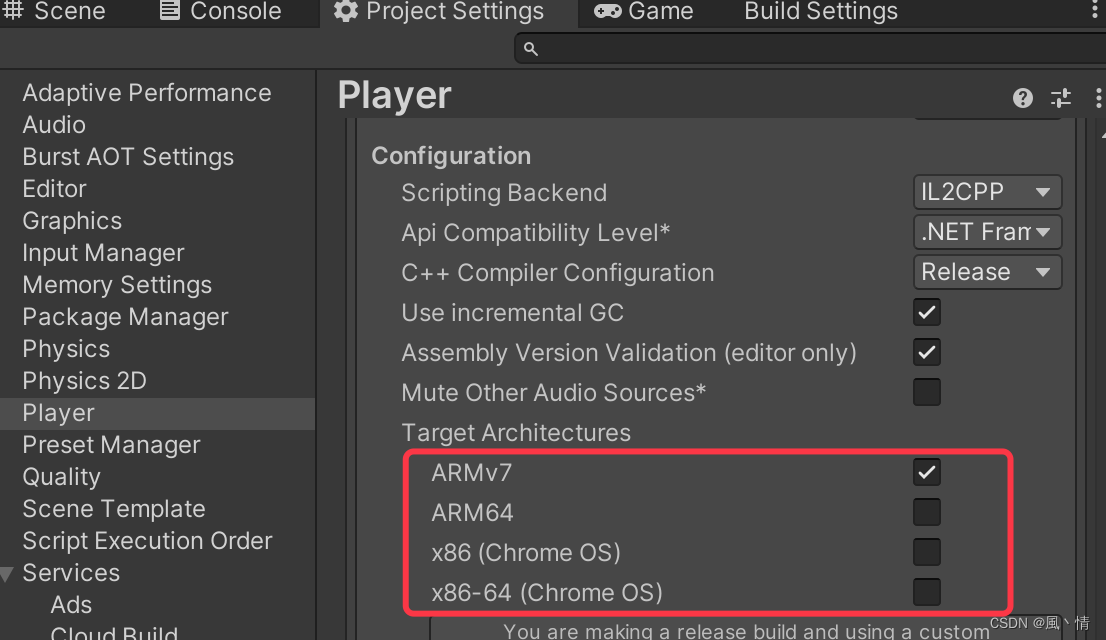Open the Scripting Backend IL2CPP dropdown
Screen dimensions: 1106x640
pos(987,192)
